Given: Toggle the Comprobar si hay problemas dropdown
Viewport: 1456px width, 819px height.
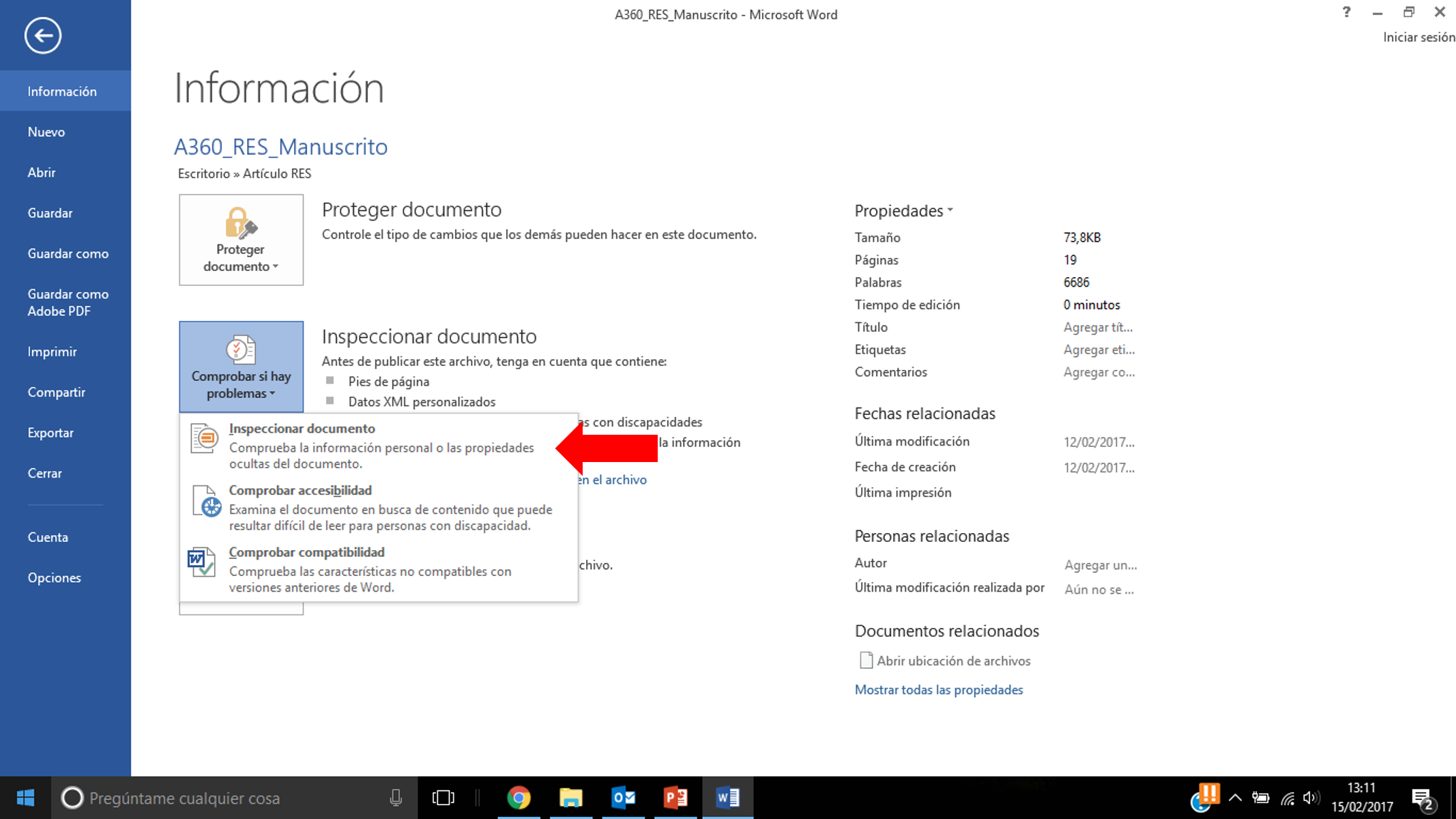Looking at the screenshot, I should click(241, 367).
